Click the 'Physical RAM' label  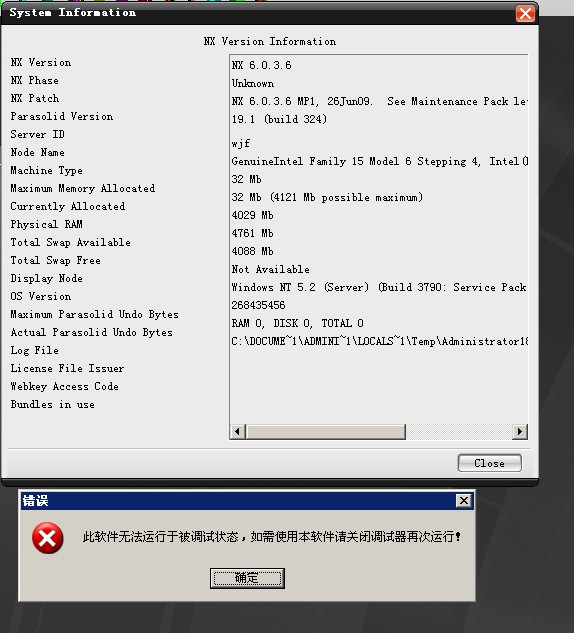pyautogui.click(x=46, y=224)
